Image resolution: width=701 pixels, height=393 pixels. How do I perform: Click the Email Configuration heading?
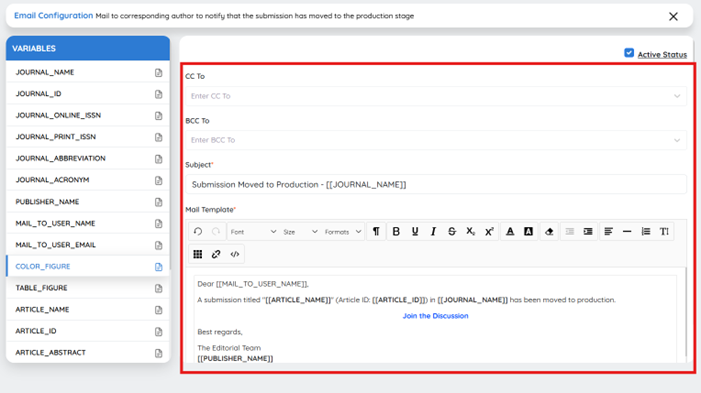tap(54, 16)
